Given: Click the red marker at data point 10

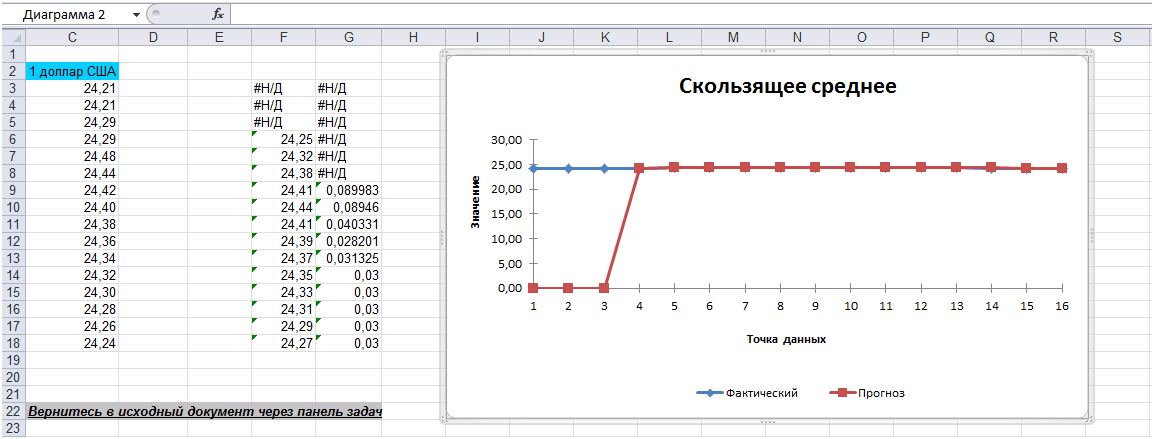Looking at the screenshot, I should 850,167.
